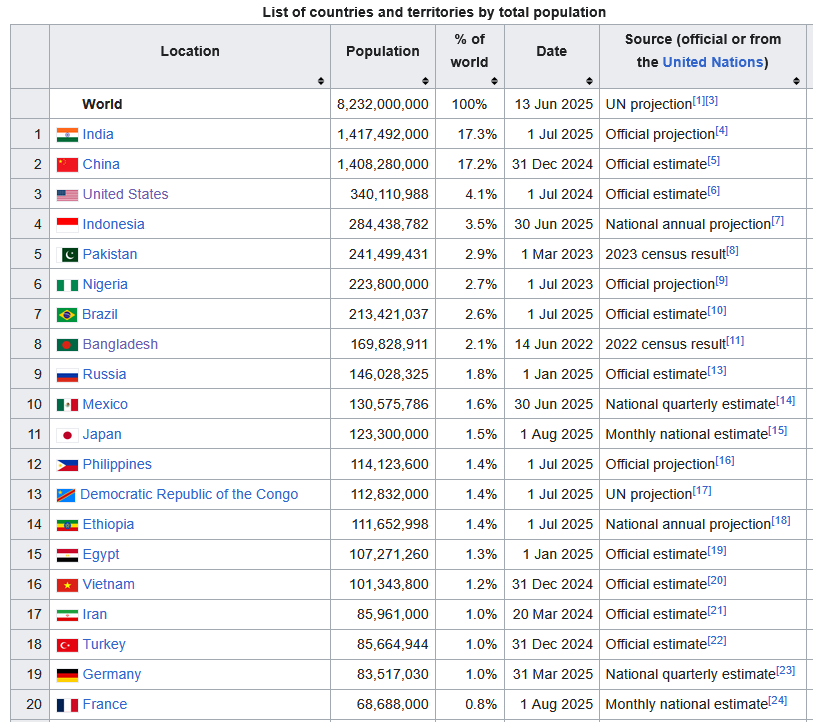Click the Germany flag icon

[67, 675]
